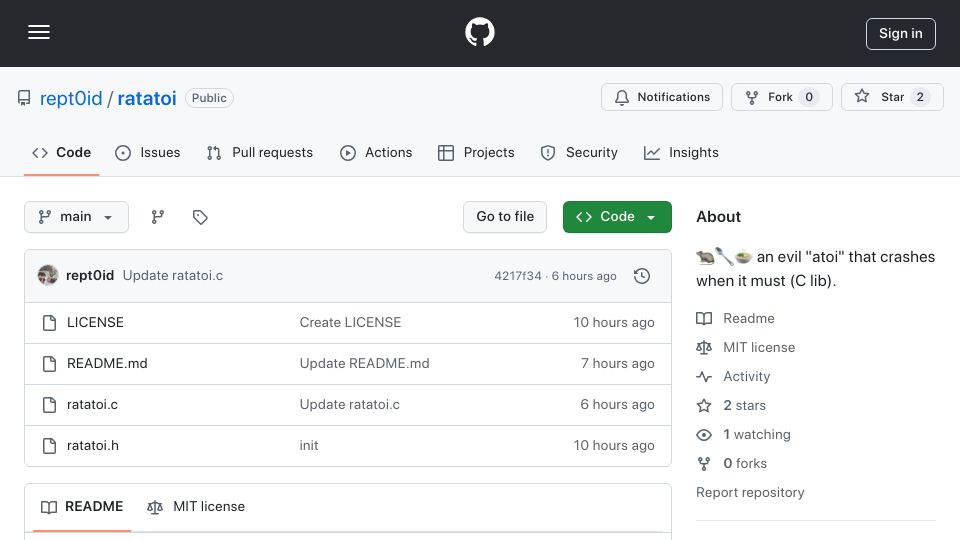Open the Pull requests tab
This screenshot has width=960, height=540.
tap(260, 152)
